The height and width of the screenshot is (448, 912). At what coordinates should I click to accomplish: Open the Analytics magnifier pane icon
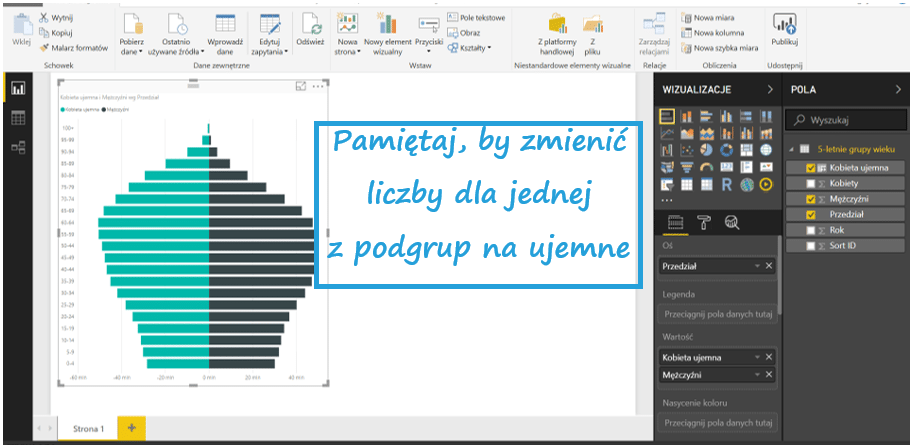[x=731, y=222]
